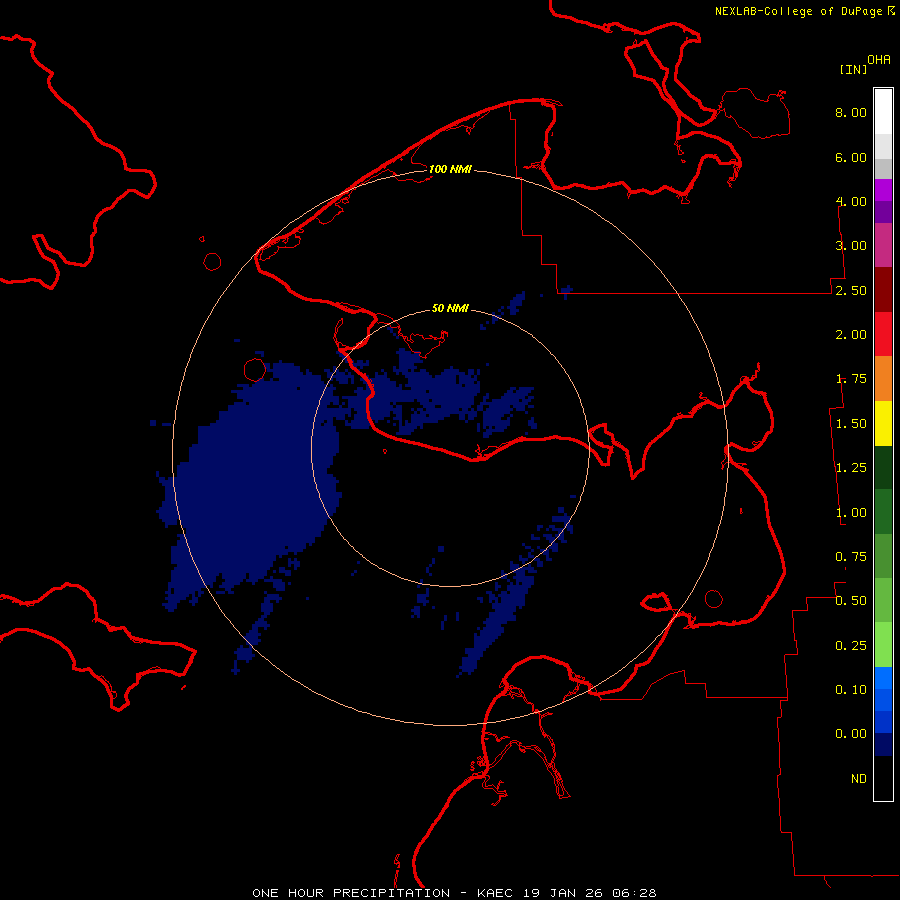The image size is (900, 900).
Task: Select the 0.10 legend value
Action: pyautogui.click(x=851, y=690)
